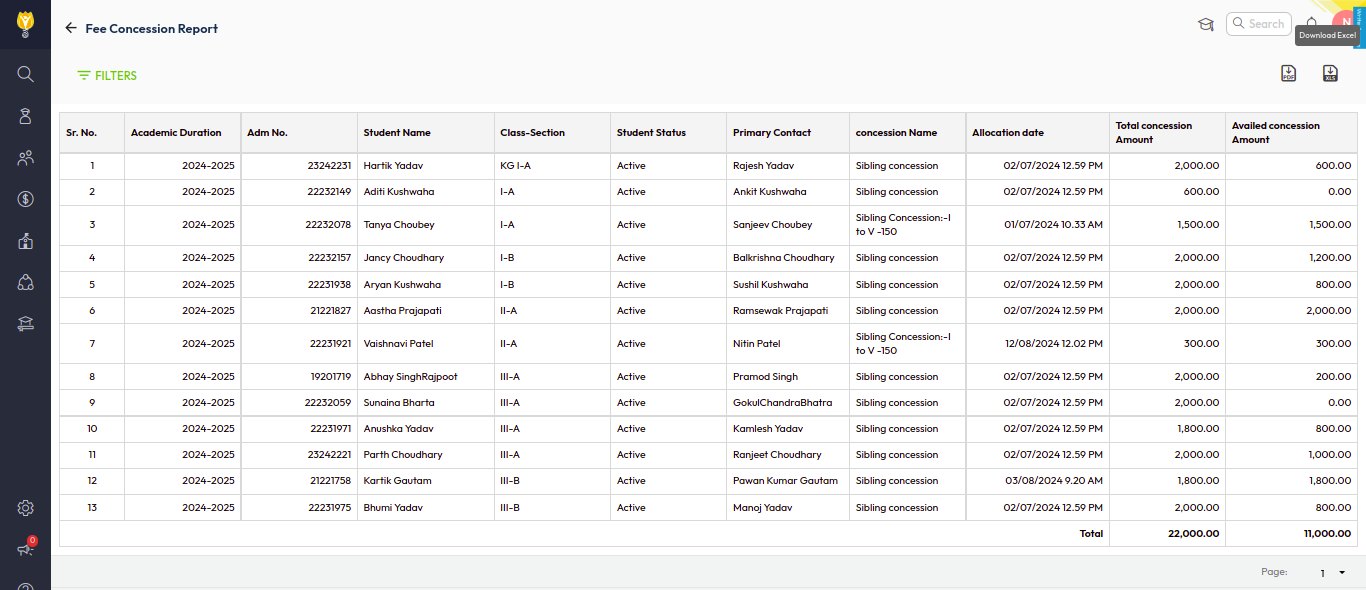This screenshot has height=590, width=1366.
Task: Open the single student icon in the sidebar
Action: [x=26, y=116]
